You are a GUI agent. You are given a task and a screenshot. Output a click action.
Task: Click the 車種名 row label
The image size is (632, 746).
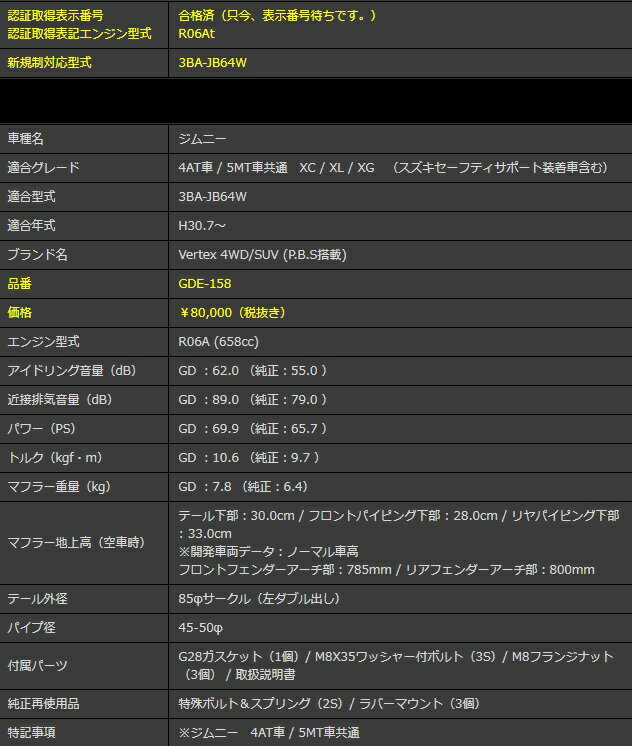click(x=26, y=138)
